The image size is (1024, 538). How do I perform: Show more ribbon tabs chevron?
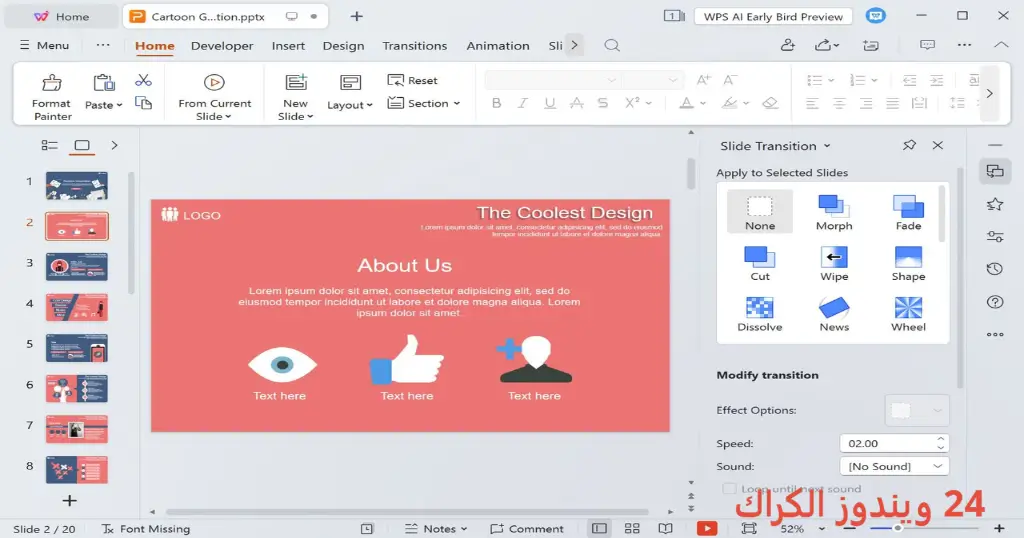(x=574, y=45)
